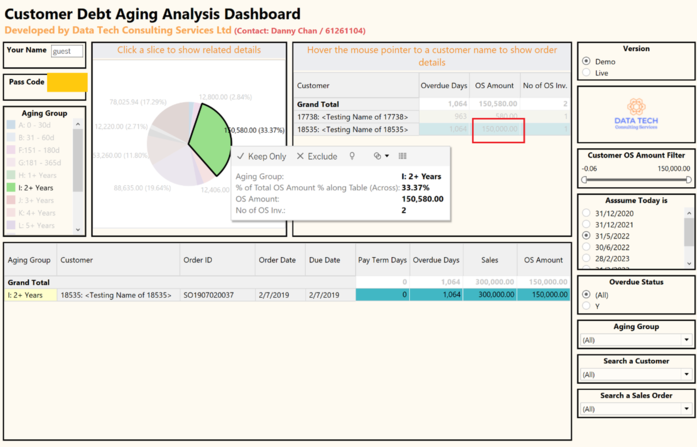
Task: Click the Your Name input field
Action: click(x=67, y=51)
